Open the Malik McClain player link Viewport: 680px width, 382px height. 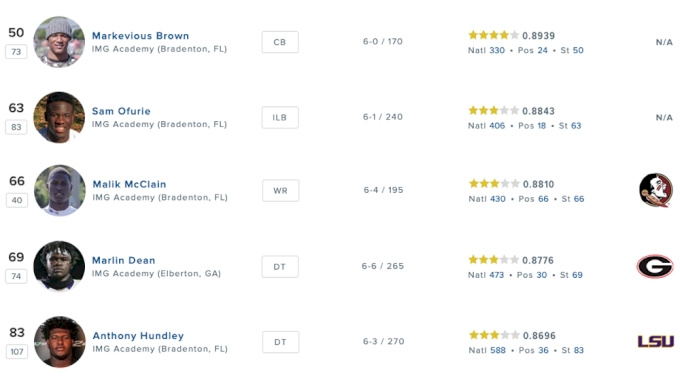[129, 184]
